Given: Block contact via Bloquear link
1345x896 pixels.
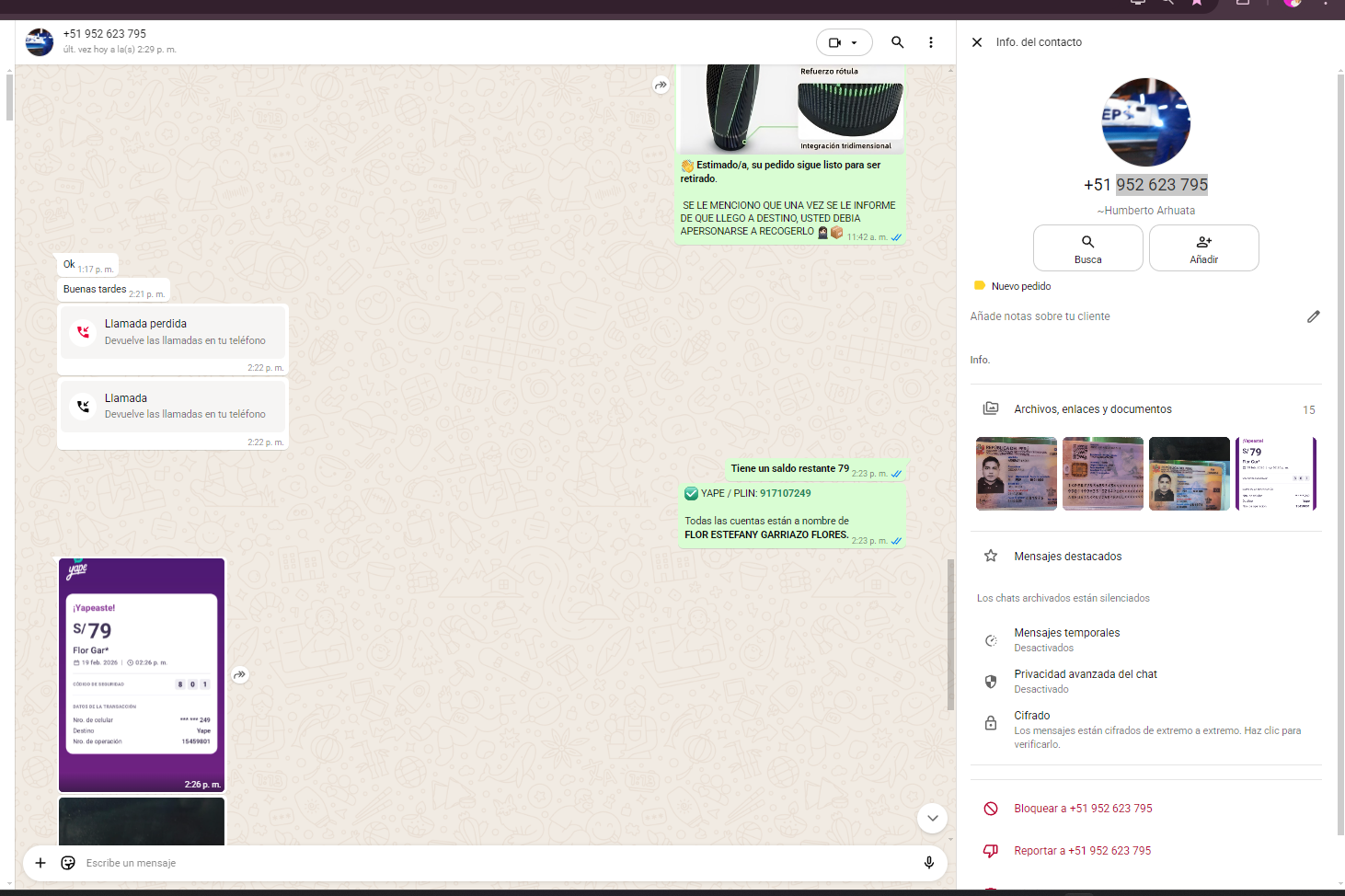Looking at the screenshot, I should point(1082,809).
